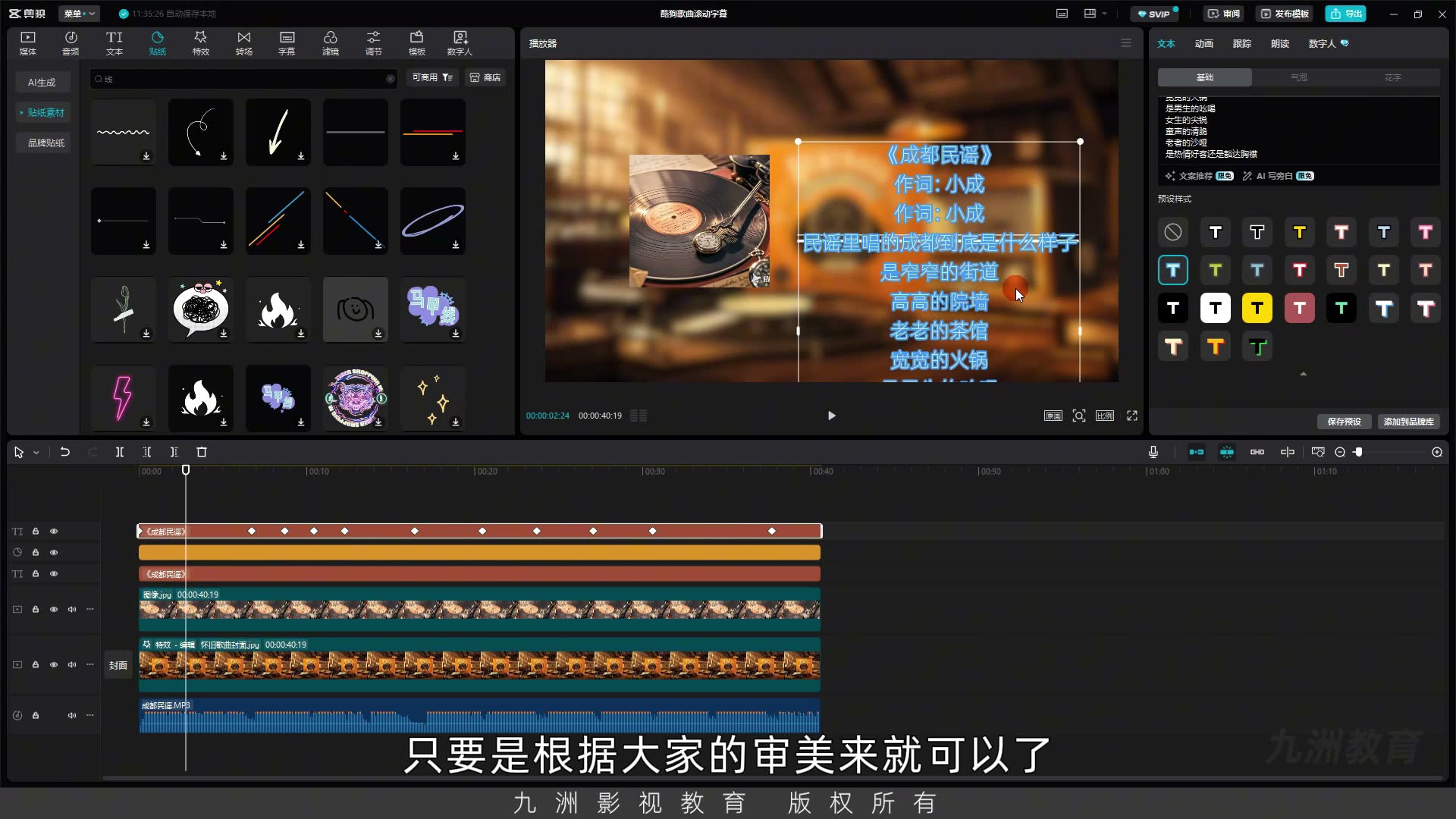Switch to the 气泡 bubble sub-tab

coord(1299,77)
